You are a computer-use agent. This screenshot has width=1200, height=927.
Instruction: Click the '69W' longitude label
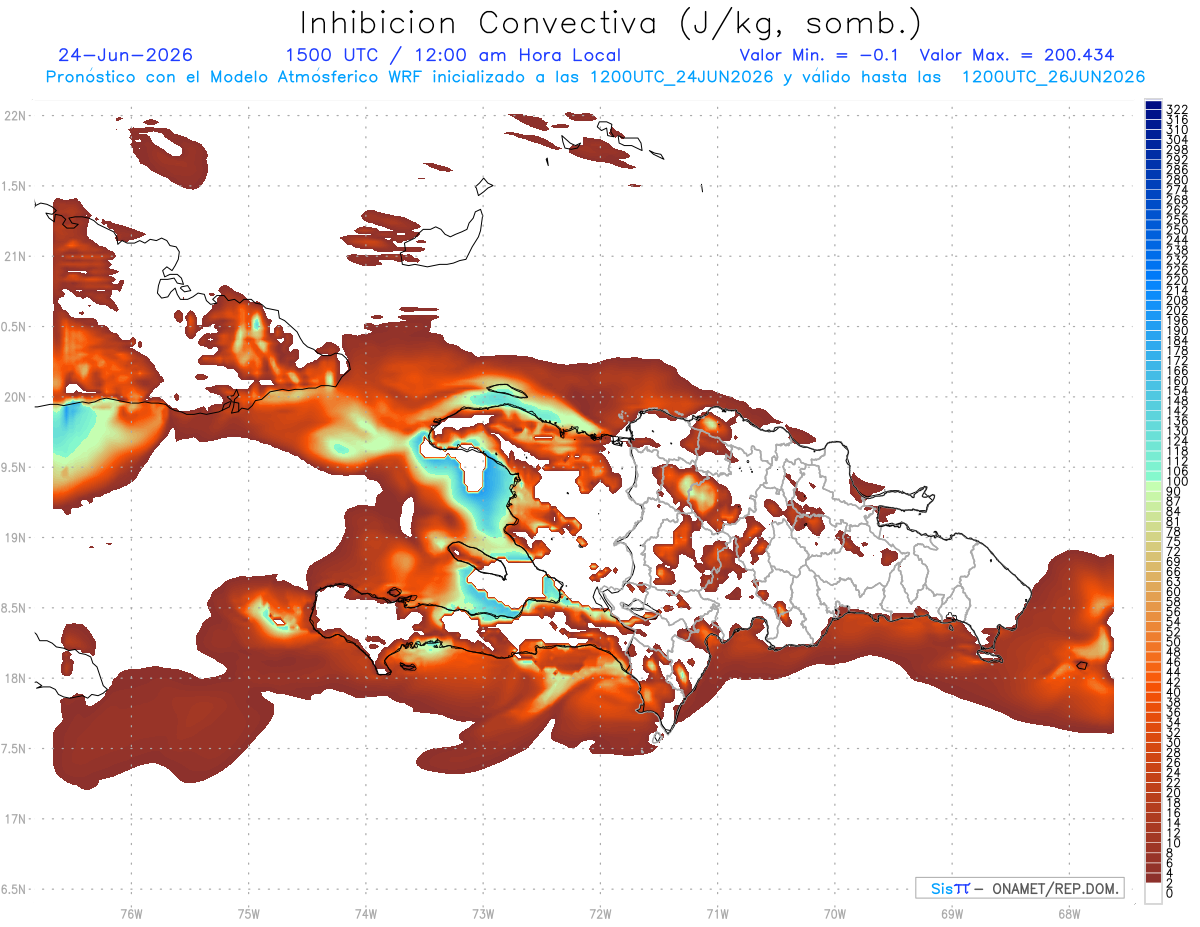(952, 913)
